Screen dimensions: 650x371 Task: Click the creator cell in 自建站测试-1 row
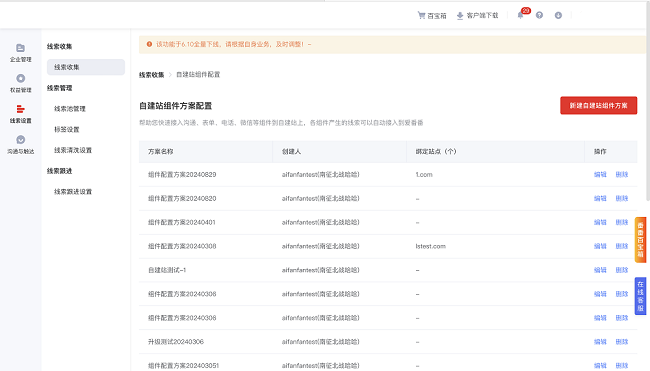(320, 270)
